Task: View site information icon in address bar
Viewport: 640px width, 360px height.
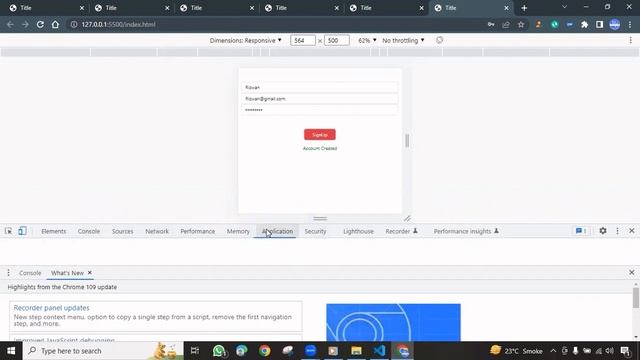Action: pyautogui.click(x=74, y=24)
